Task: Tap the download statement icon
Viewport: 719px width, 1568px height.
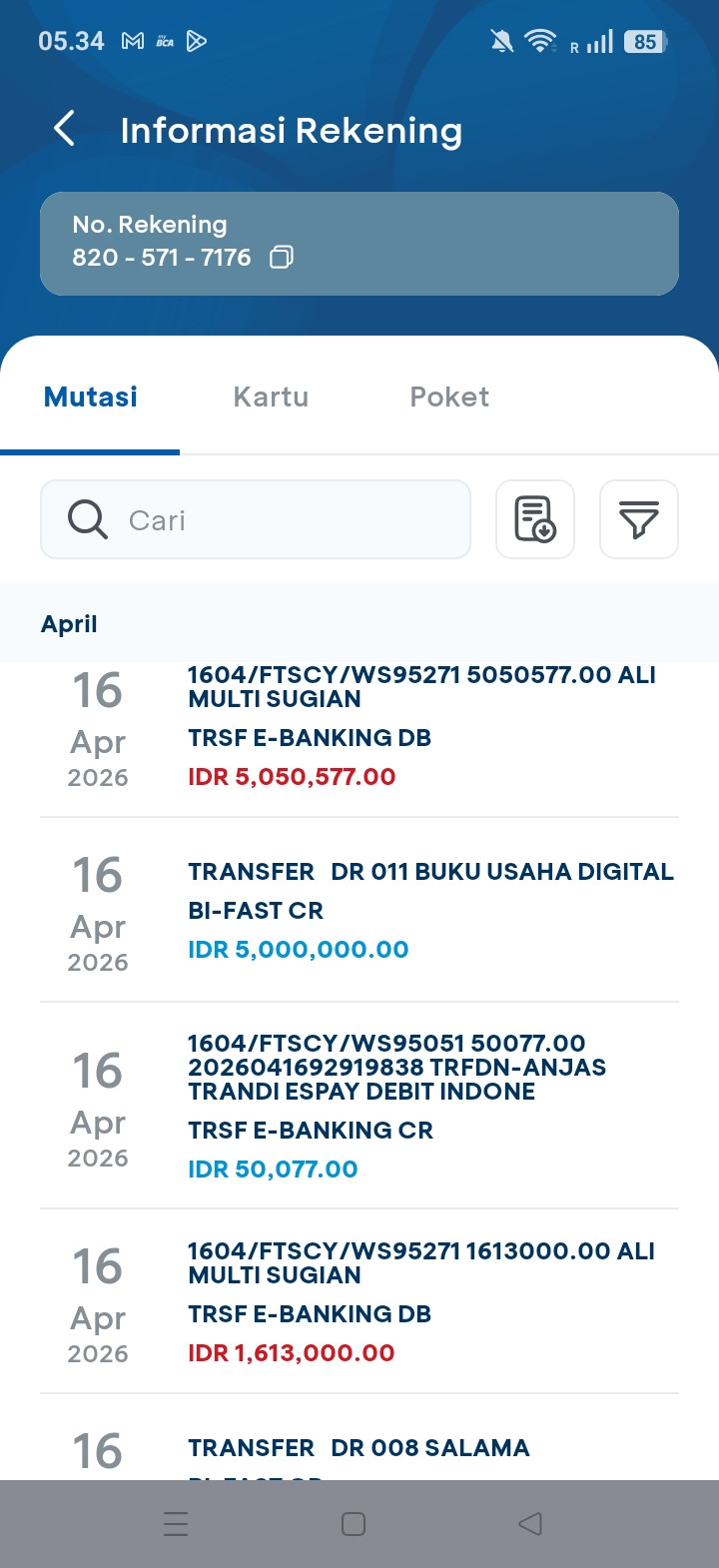Action: pyautogui.click(x=535, y=519)
